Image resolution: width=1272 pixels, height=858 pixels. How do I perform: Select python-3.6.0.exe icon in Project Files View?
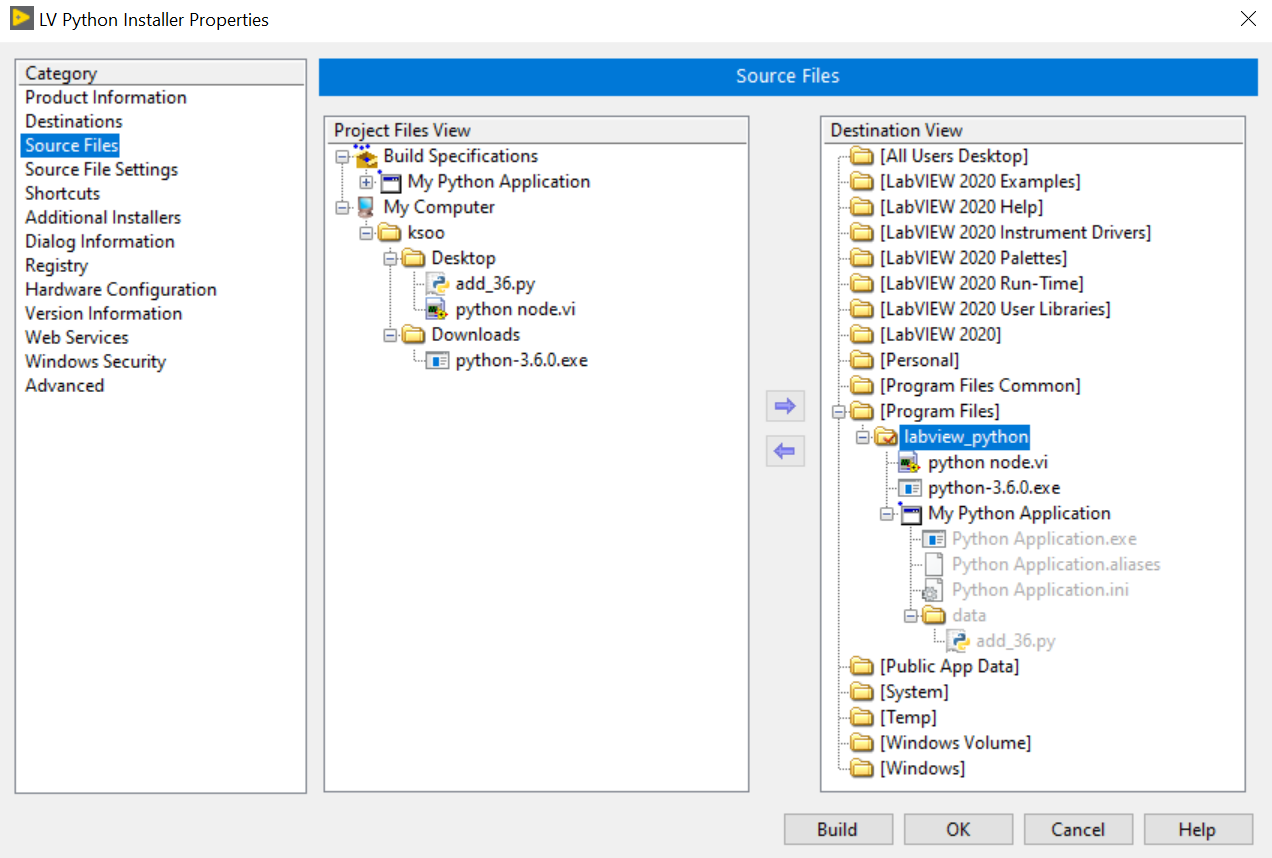click(437, 360)
